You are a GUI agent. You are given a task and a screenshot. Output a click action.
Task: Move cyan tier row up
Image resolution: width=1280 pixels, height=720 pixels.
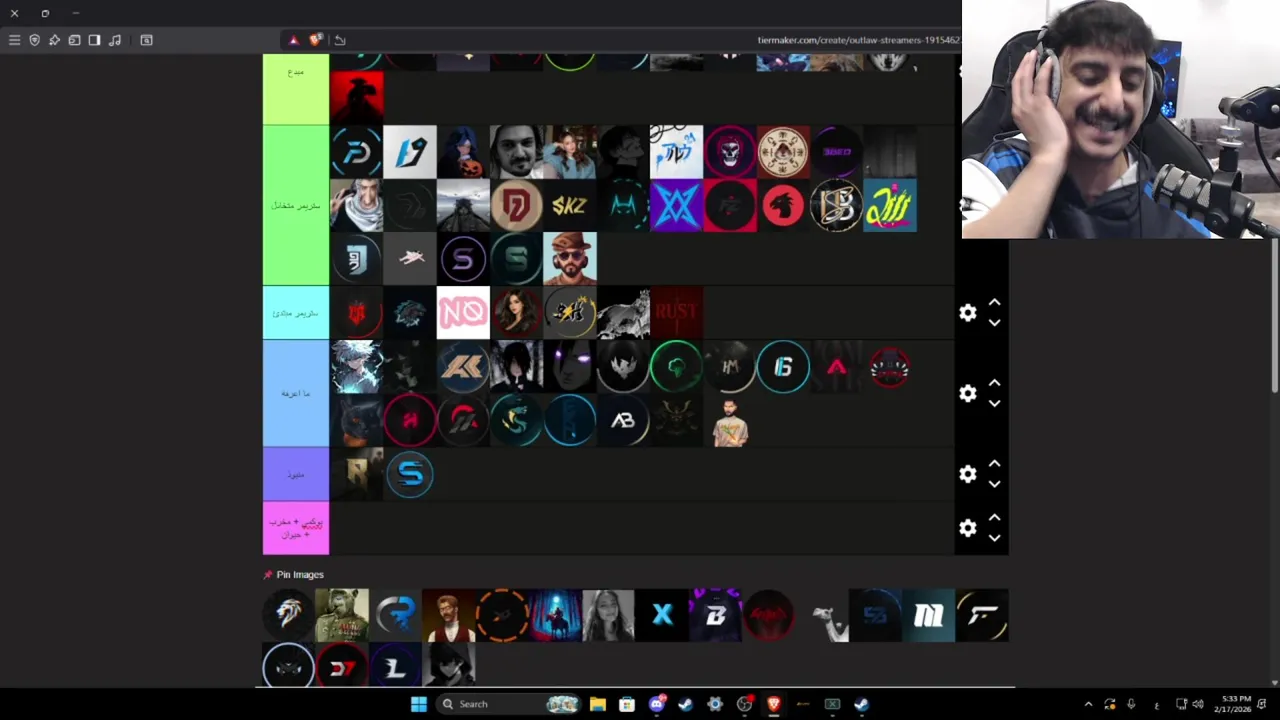994,303
